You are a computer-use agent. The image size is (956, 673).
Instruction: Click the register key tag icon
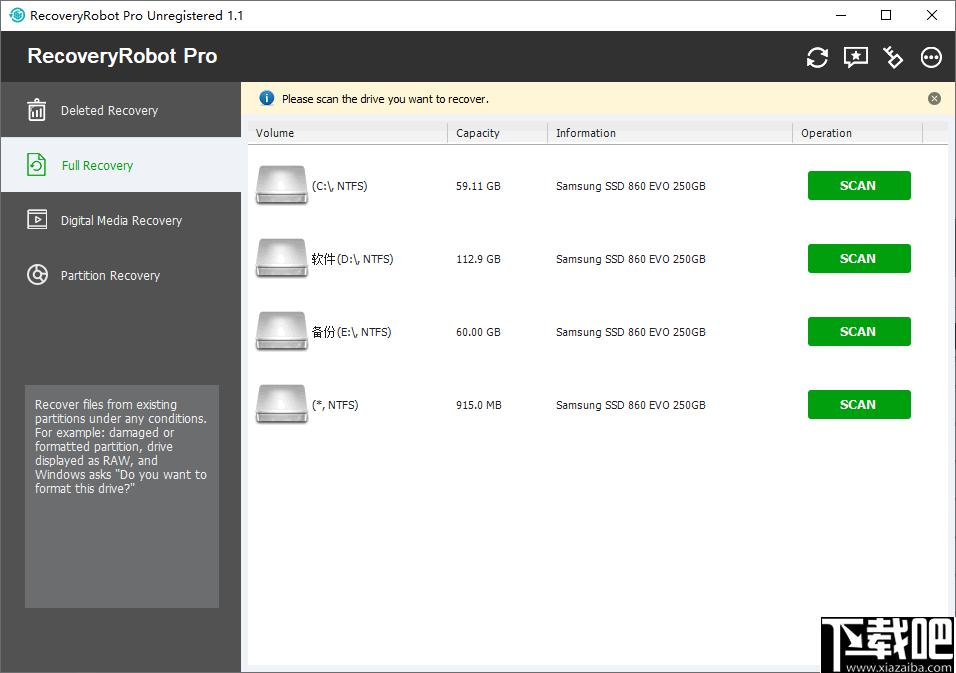[893, 57]
